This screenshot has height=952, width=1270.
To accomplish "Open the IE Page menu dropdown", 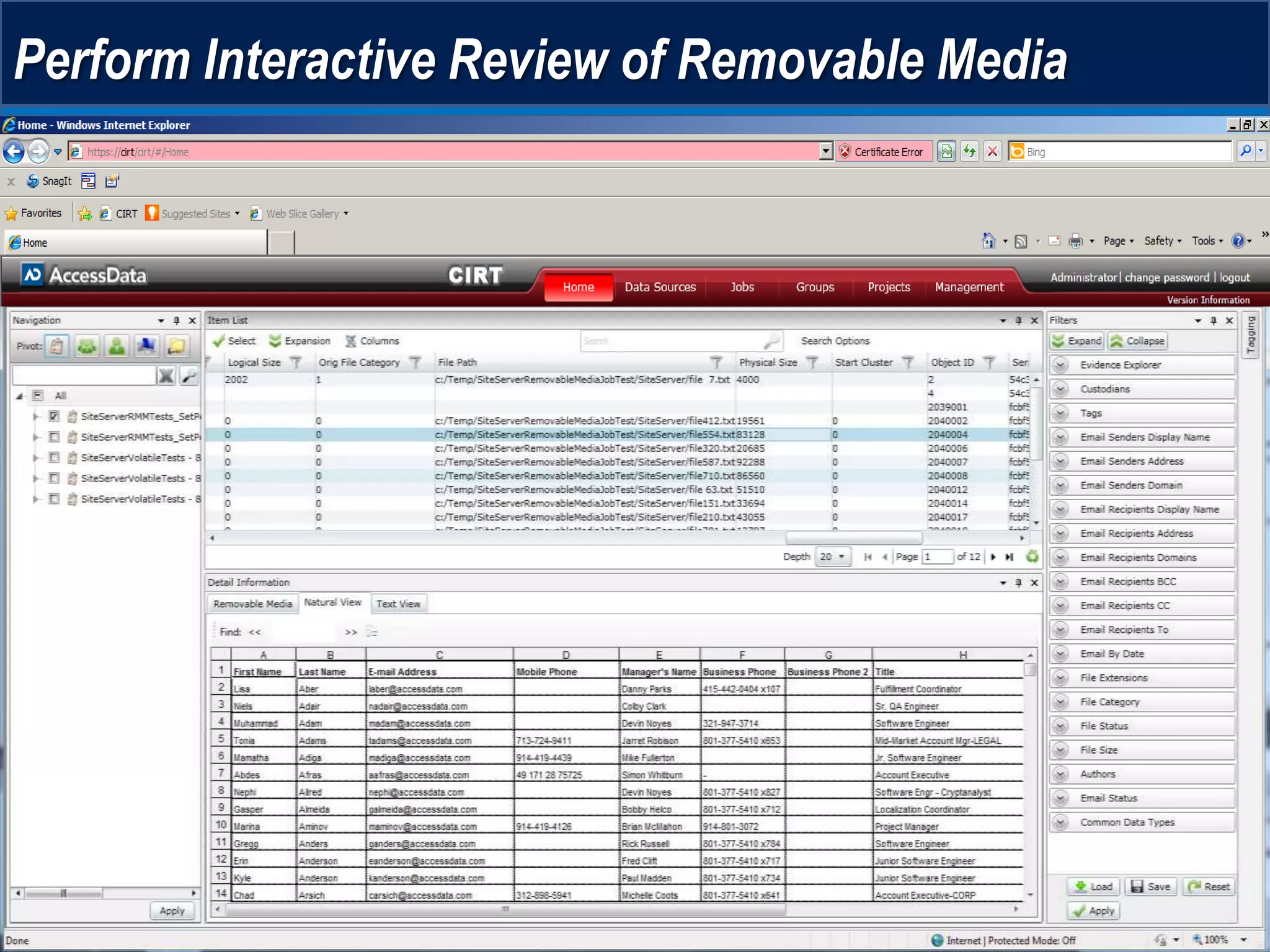I will (x=1119, y=240).
